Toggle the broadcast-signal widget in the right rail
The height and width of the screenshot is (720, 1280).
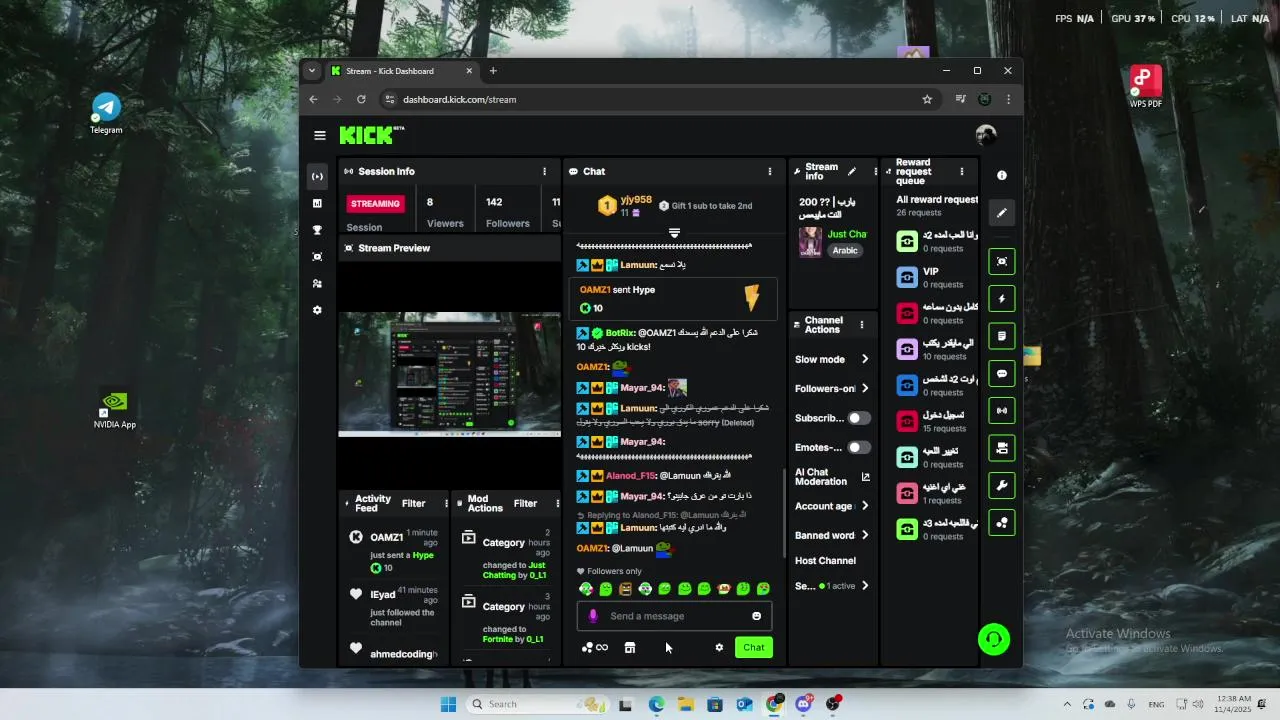pos(1002,411)
